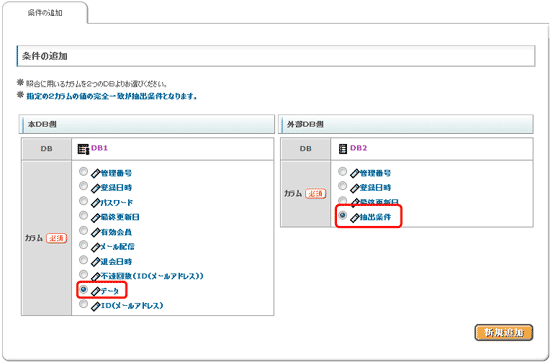
Task: Select the 管理番号 radio button under DB2
Action: pos(342,172)
